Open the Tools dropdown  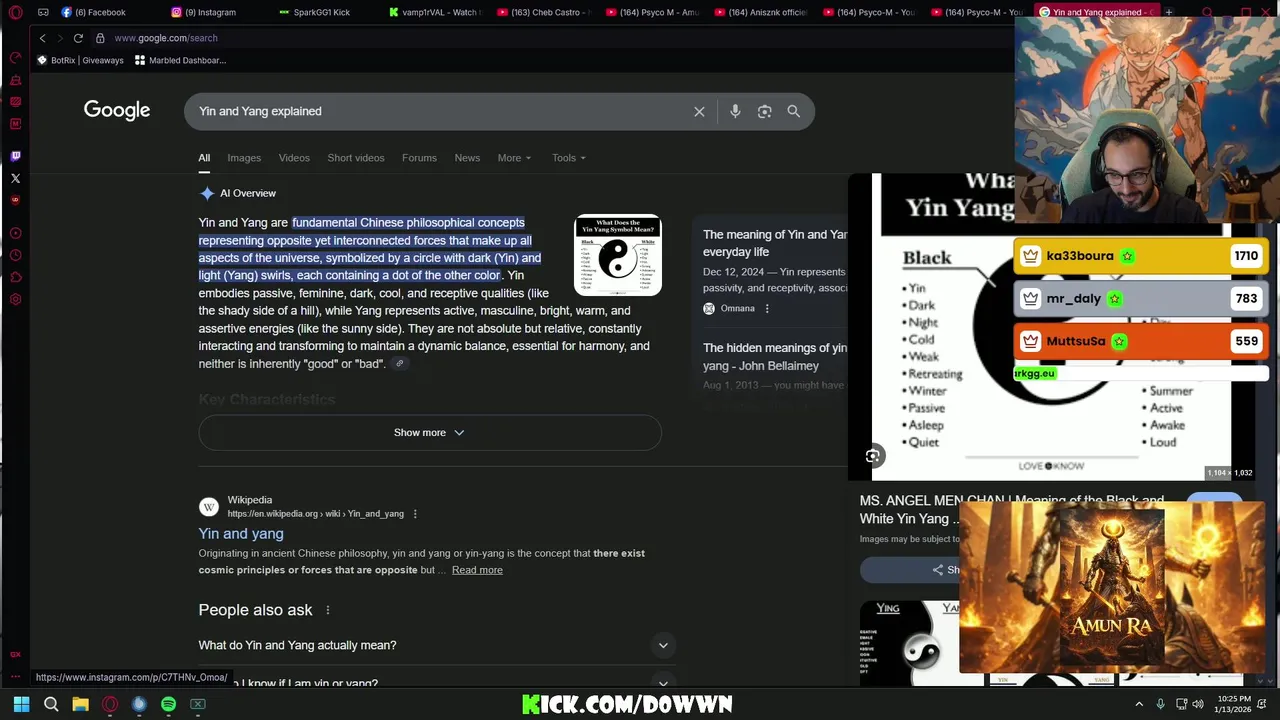point(569,158)
